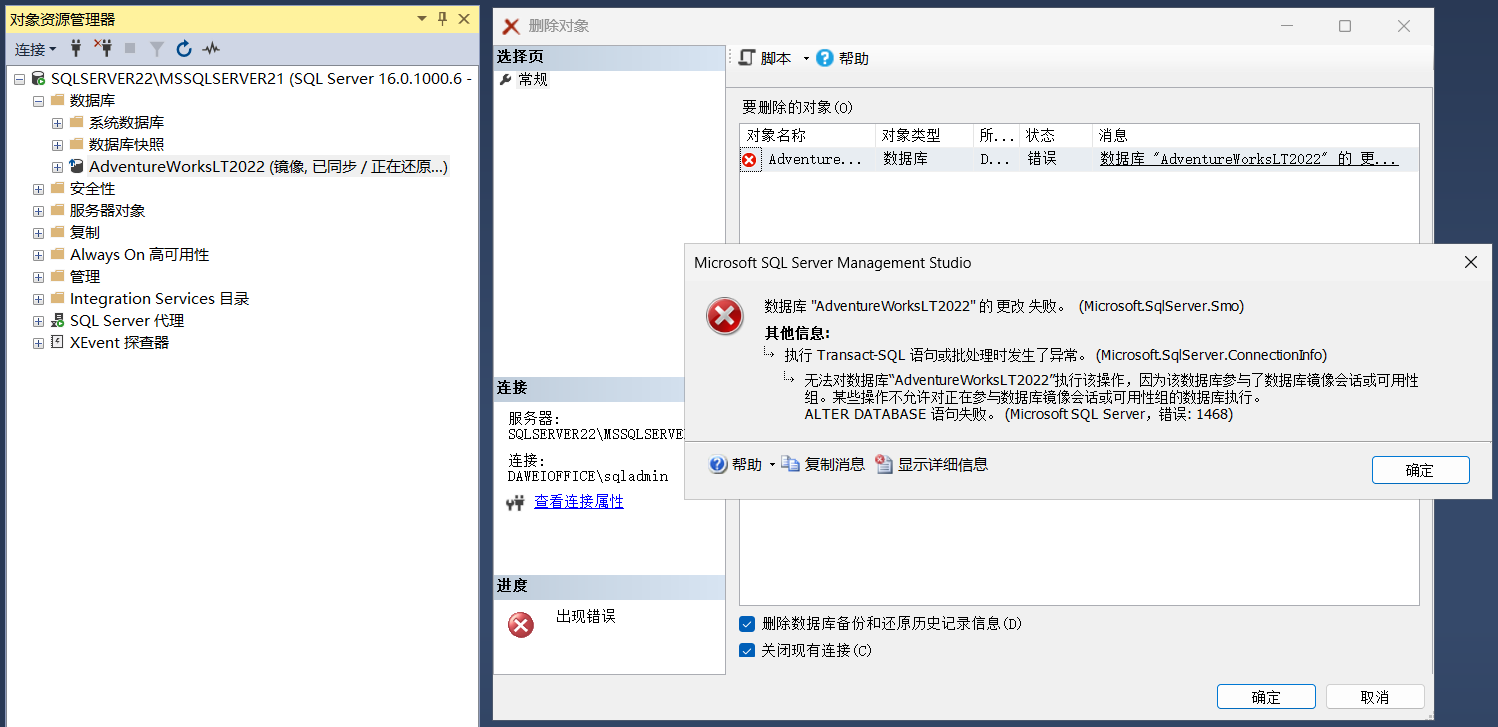Click the DAWEIOFFICE\sqladmin connection text
Viewport: 1498px width, 727px height.
click(588, 477)
